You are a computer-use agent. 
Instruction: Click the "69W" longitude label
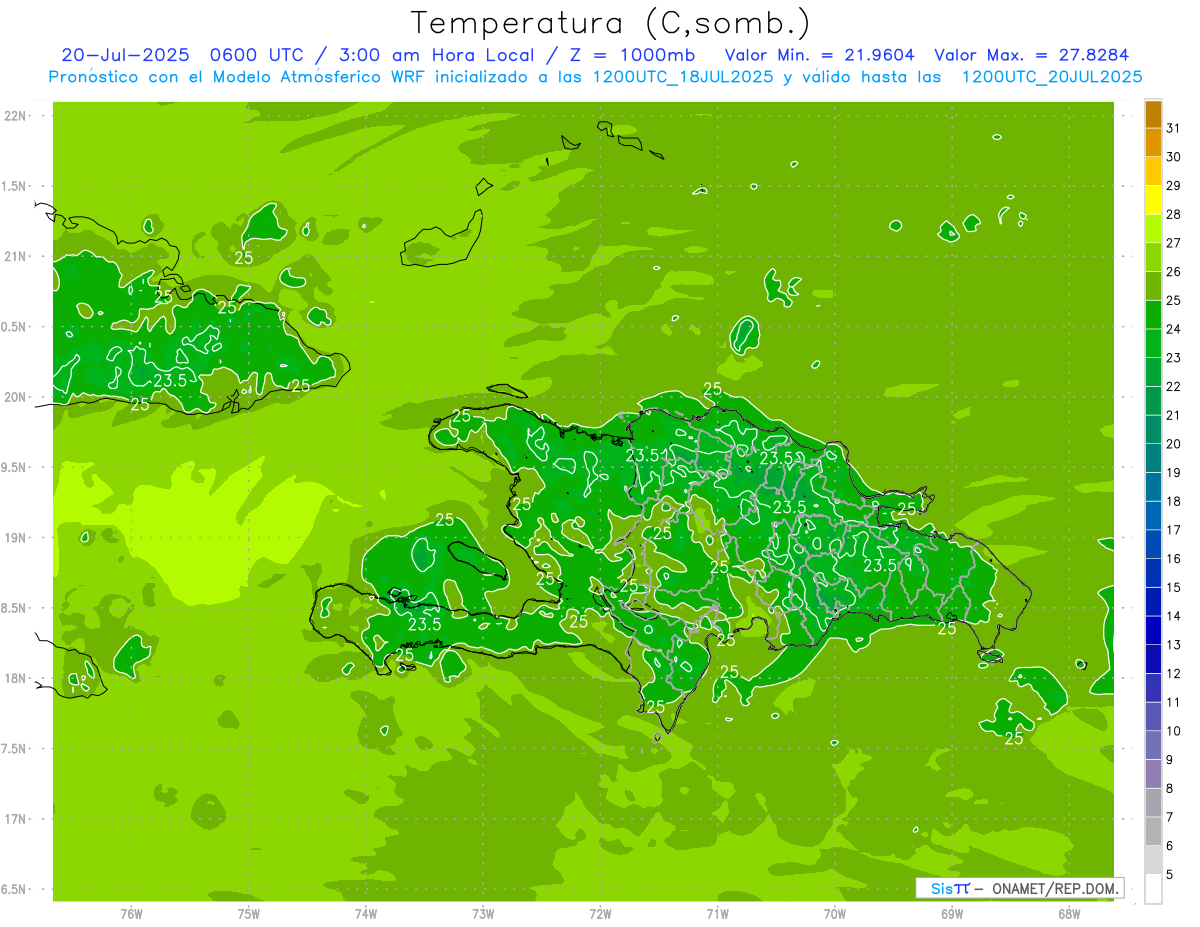coord(951,914)
